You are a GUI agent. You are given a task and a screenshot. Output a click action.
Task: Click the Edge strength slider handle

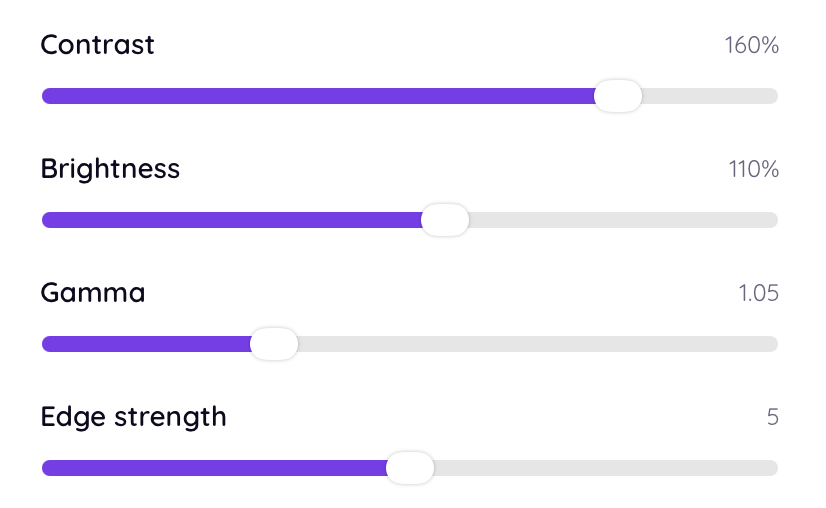410,468
